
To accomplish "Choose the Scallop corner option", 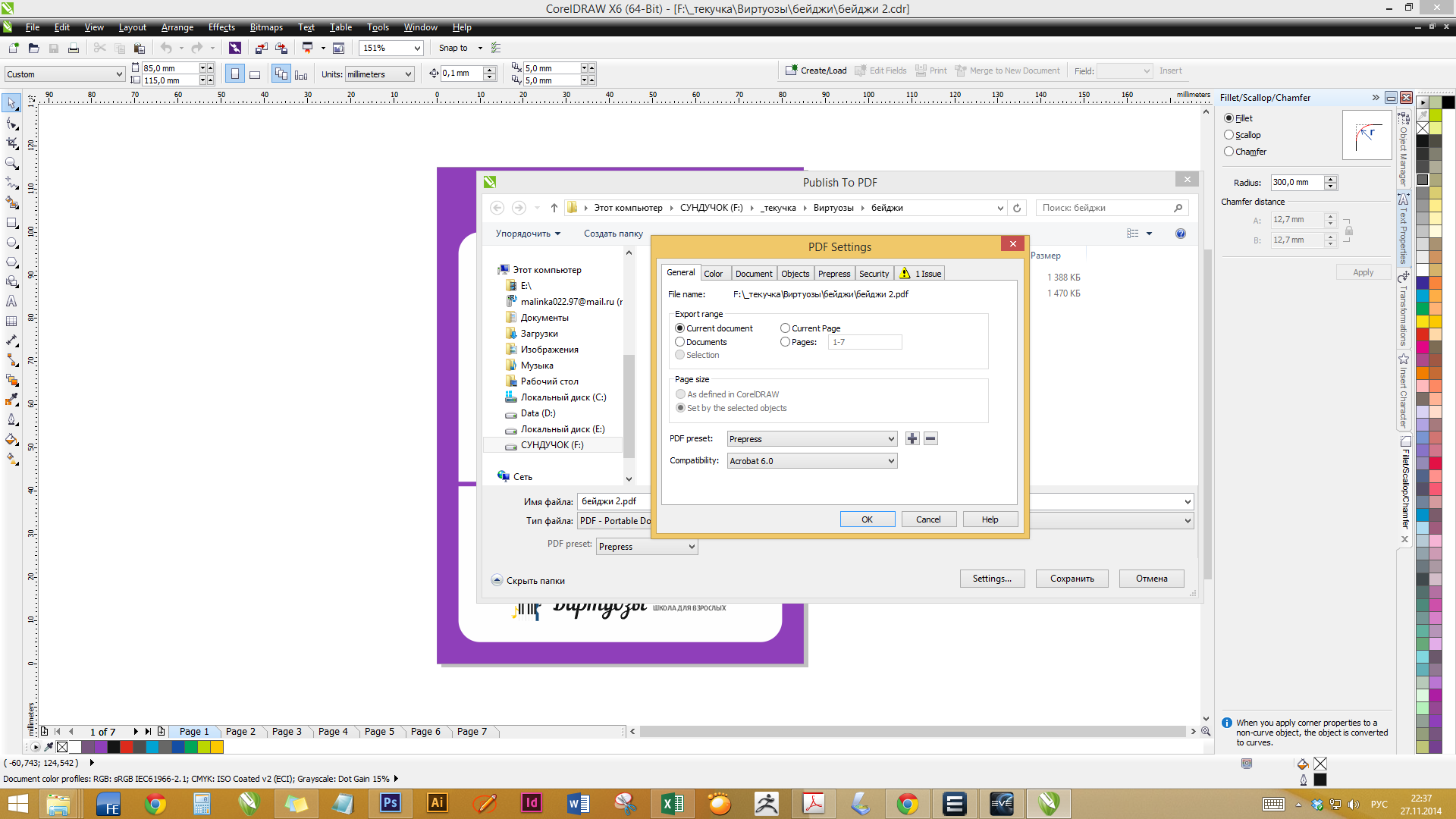I will (x=1229, y=135).
